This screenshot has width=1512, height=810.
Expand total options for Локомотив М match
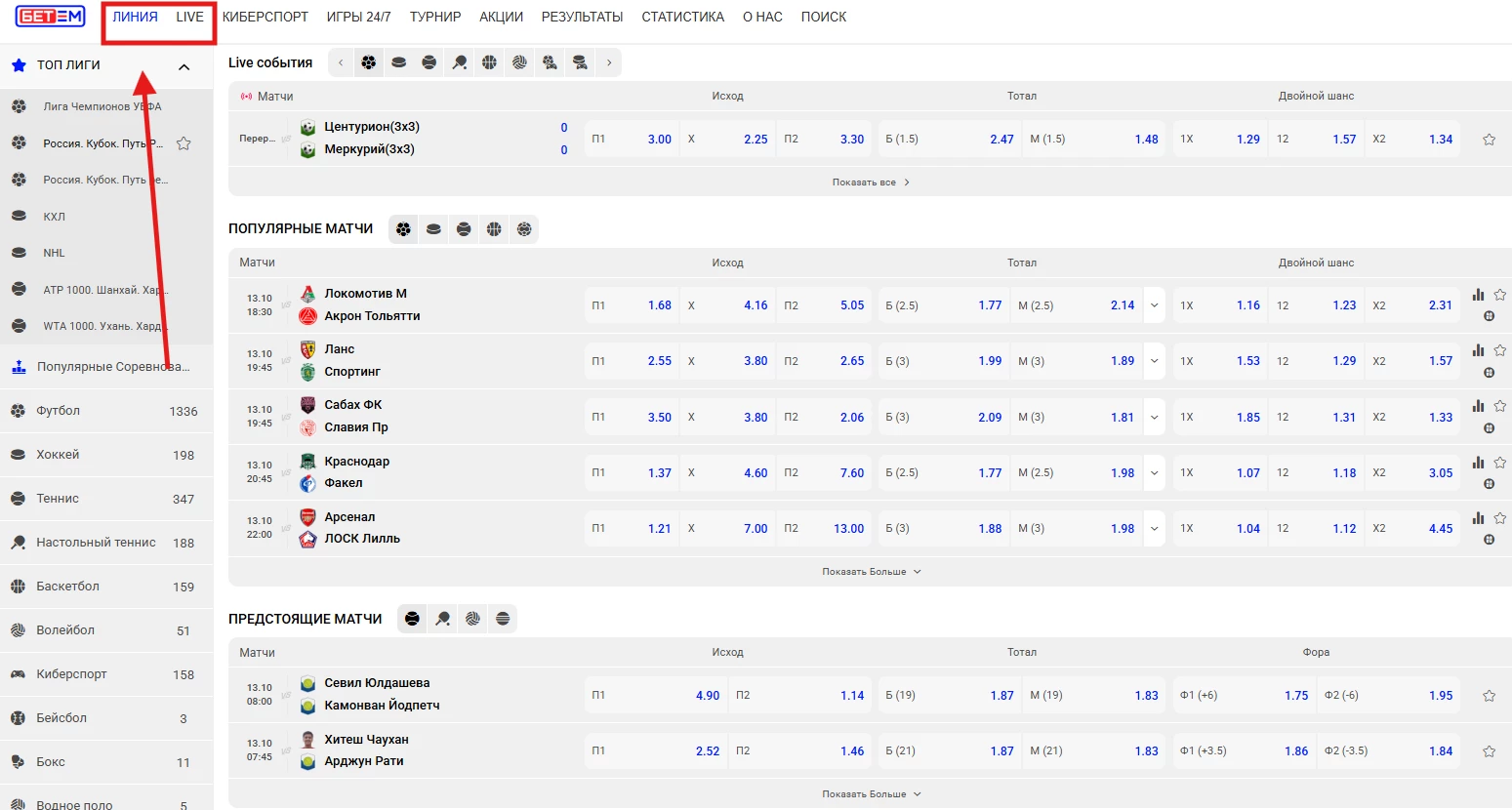coord(1155,305)
